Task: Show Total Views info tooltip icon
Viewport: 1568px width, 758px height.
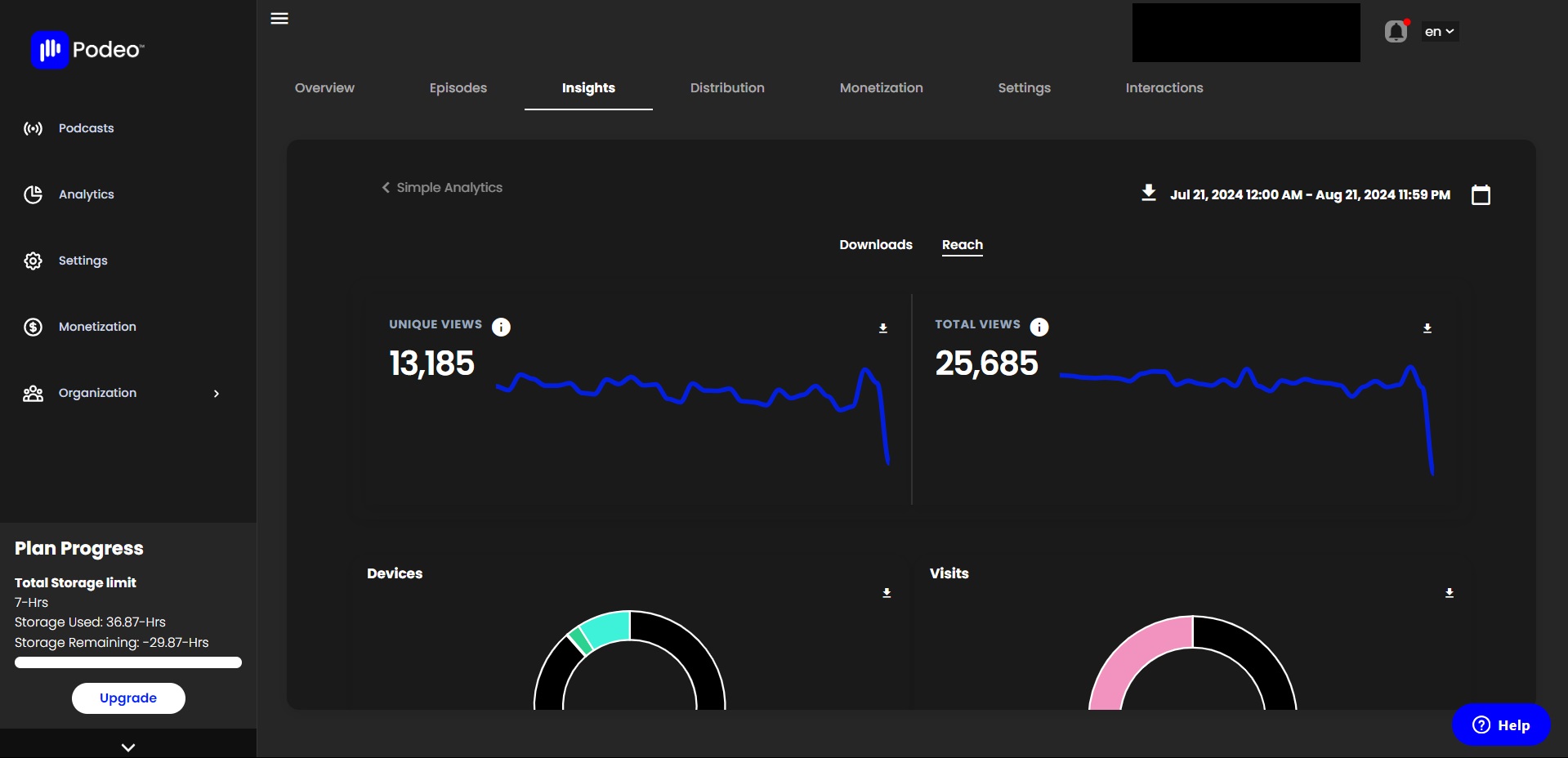Action: pos(1039,327)
